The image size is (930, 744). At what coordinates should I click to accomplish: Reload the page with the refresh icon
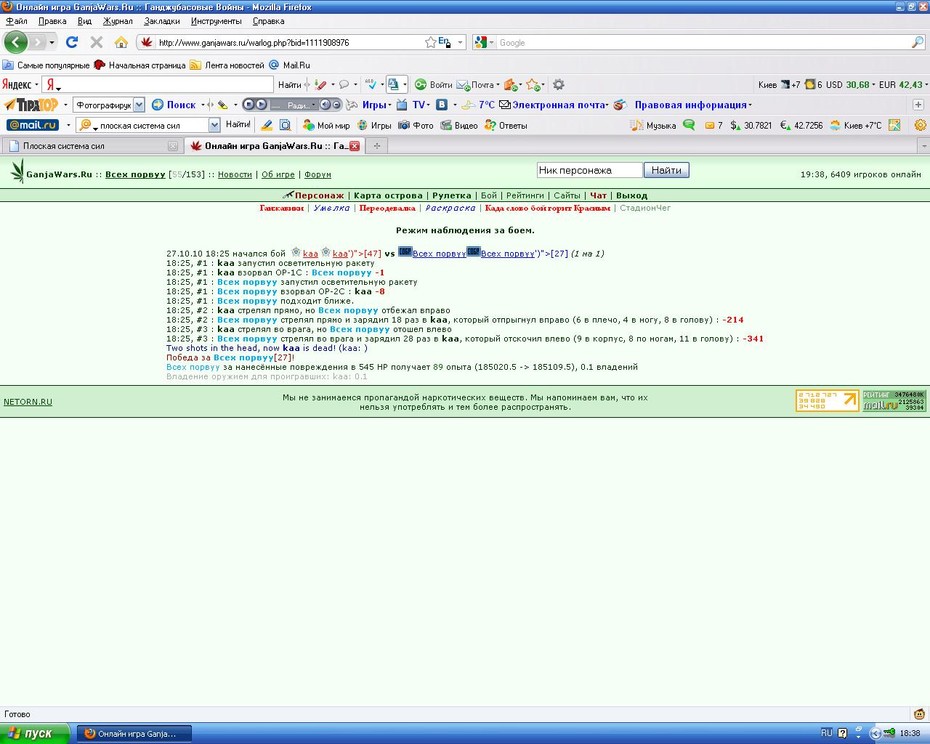[x=72, y=42]
